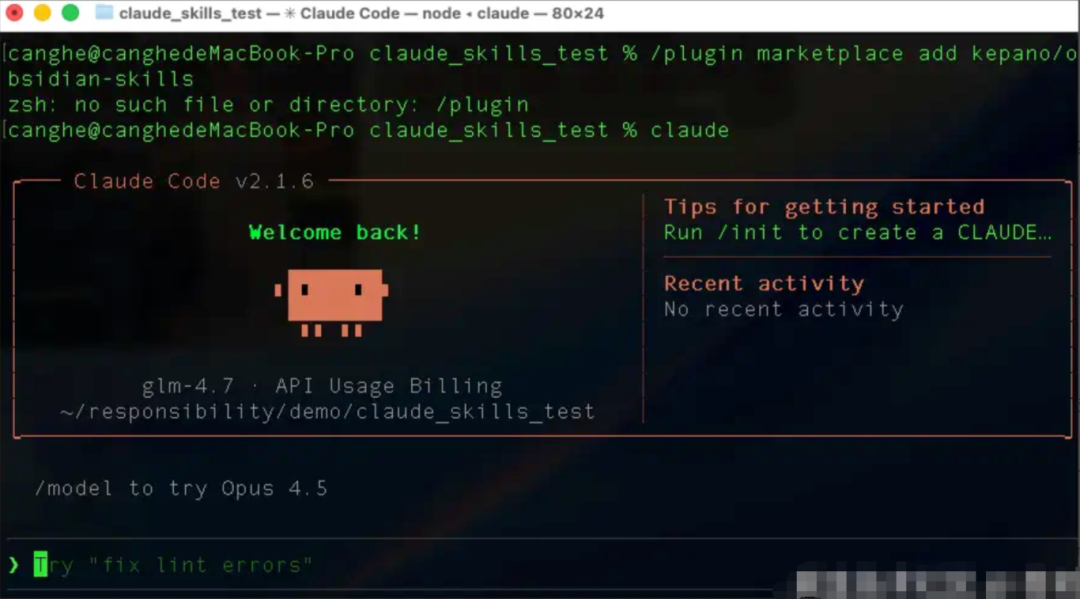Click the '~/responsibility/demo/claude_skills_test' path

coord(327,412)
